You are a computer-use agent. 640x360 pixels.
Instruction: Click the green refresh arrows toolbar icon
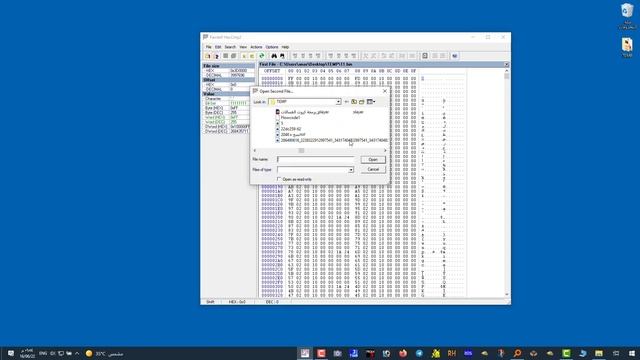tap(262, 56)
